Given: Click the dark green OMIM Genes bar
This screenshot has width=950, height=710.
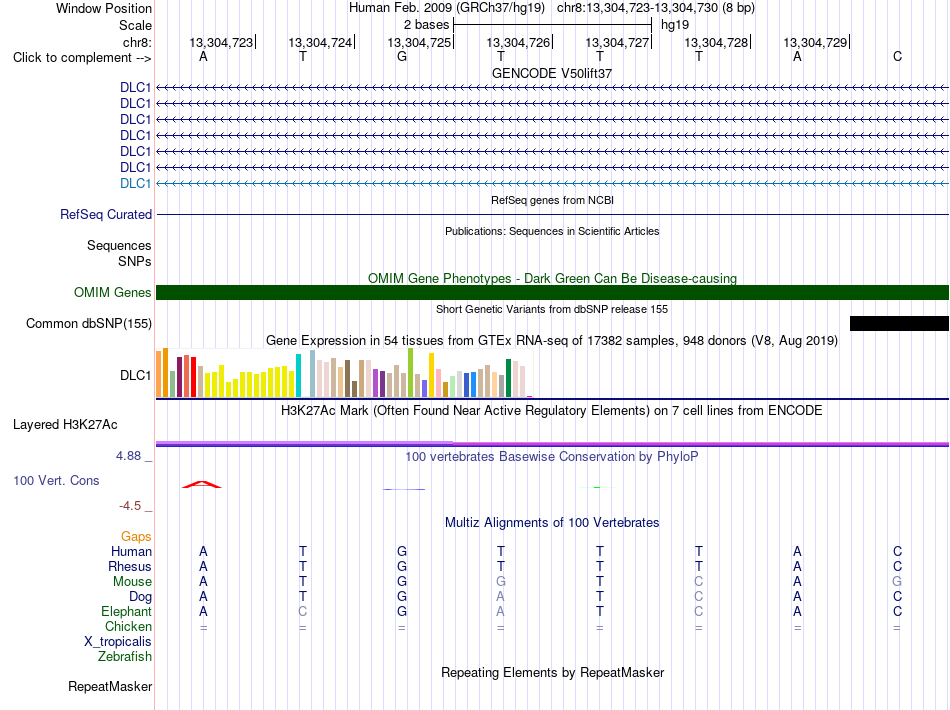Looking at the screenshot, I should pos(552,293).
